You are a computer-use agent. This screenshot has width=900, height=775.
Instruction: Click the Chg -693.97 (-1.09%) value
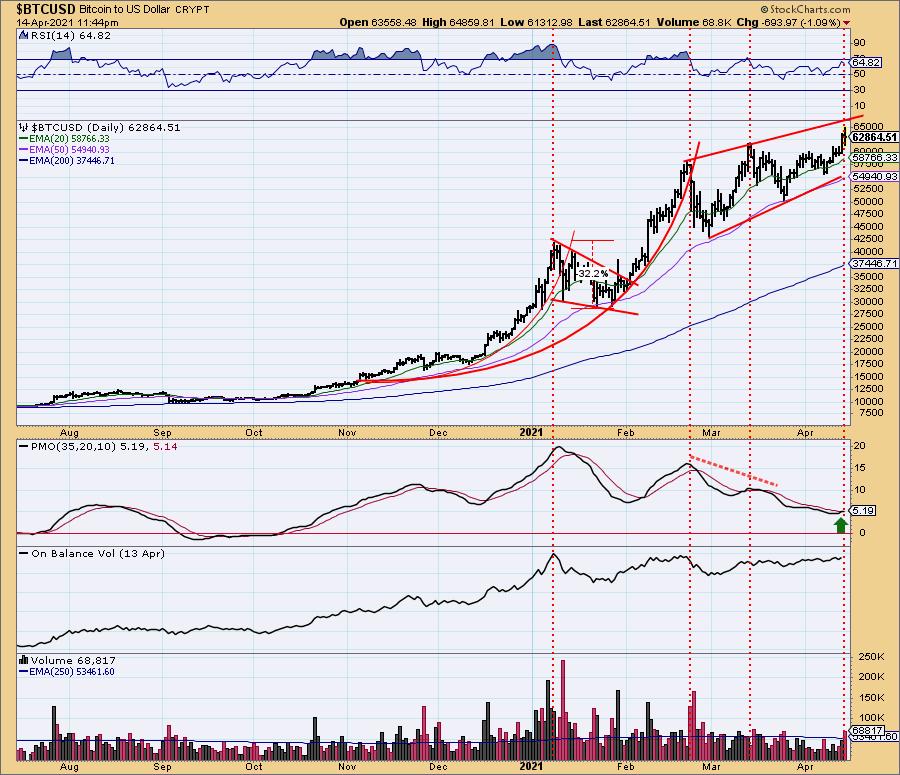pyautogui.click(x=789, y=22)
